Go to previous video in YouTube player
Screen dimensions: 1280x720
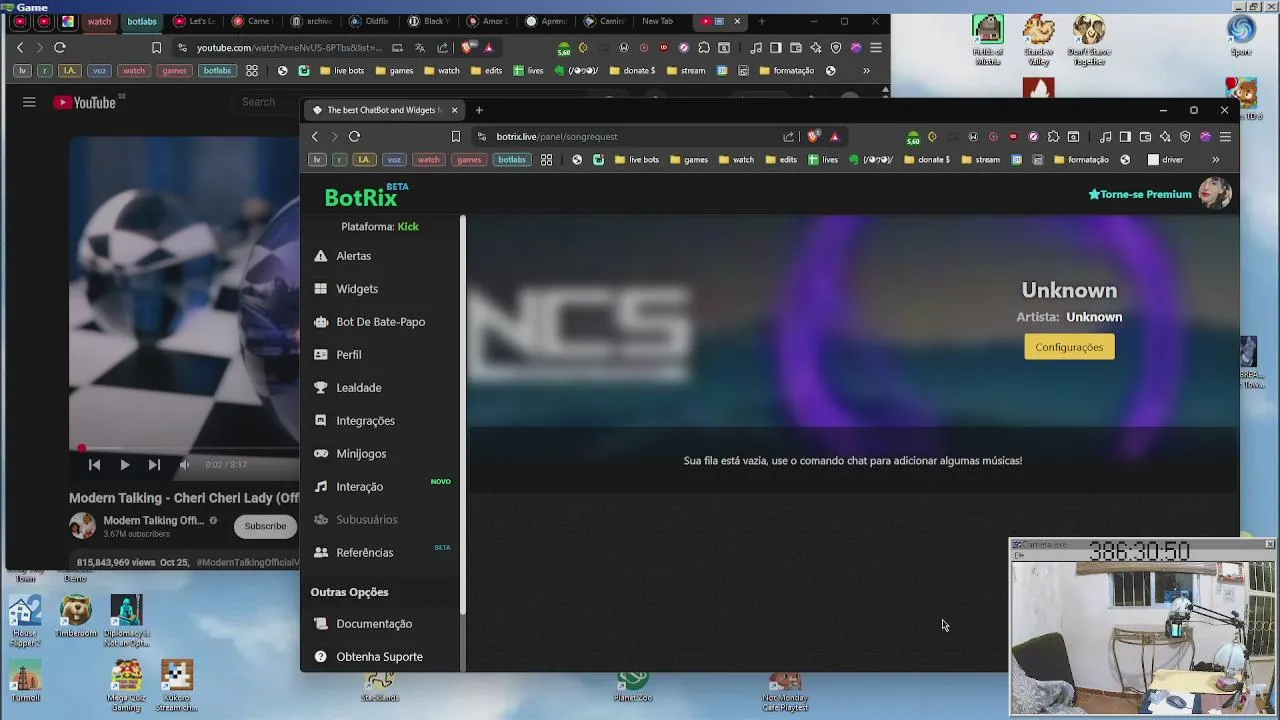tap(94, 465)
